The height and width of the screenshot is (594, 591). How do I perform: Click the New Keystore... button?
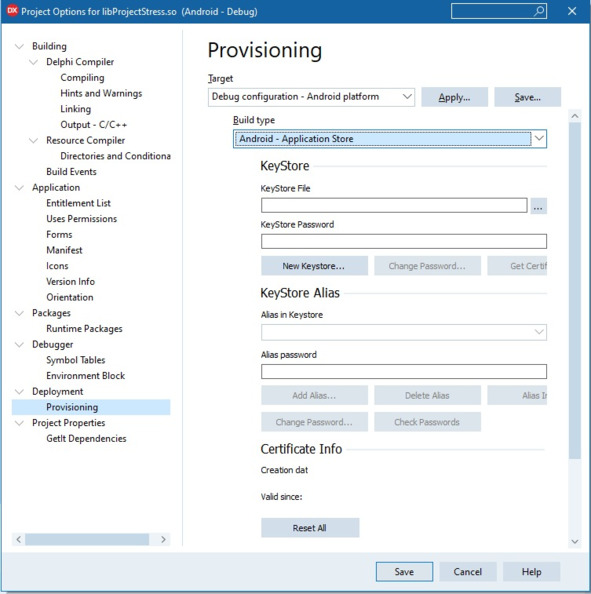314,266
